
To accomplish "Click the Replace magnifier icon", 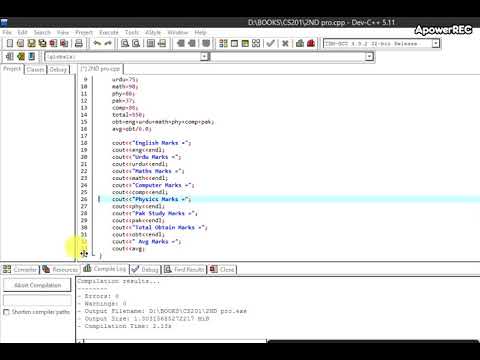I will [x=136, y=43].
